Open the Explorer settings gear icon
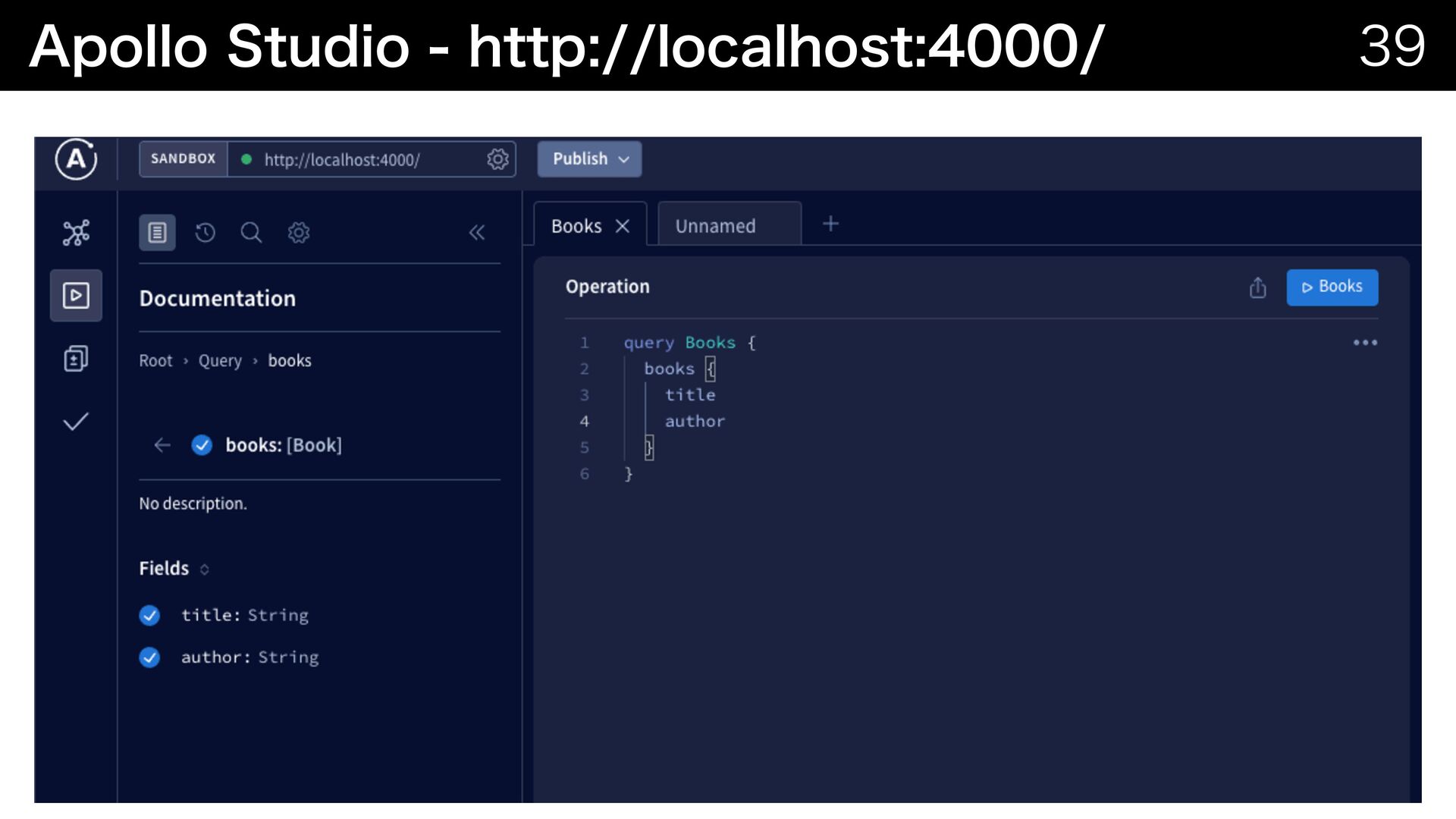The width and height of the screenshot is (1456, 819). tap(299, 232)
